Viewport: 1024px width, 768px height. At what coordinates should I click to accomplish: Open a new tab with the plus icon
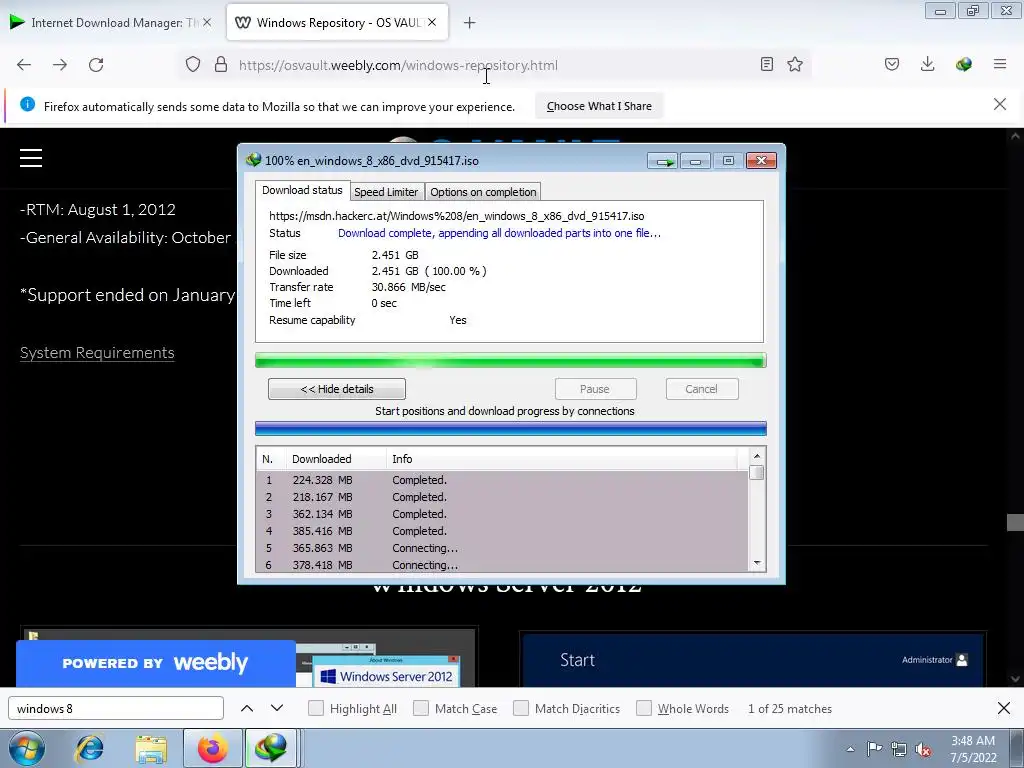(x=470, y=23)
